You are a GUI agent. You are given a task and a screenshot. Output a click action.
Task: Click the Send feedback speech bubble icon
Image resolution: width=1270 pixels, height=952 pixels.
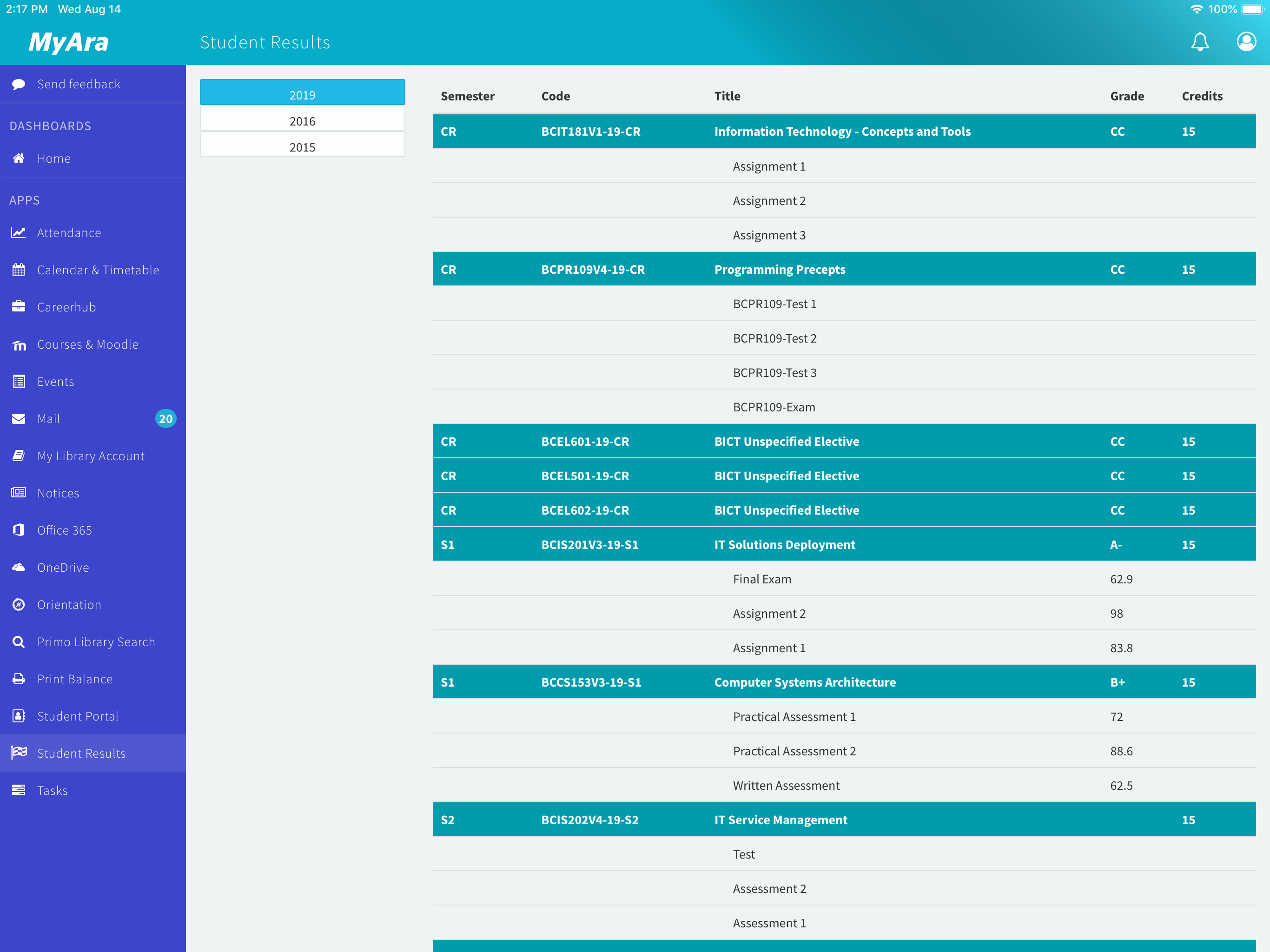pyautogui.click(x=19, y=85)
